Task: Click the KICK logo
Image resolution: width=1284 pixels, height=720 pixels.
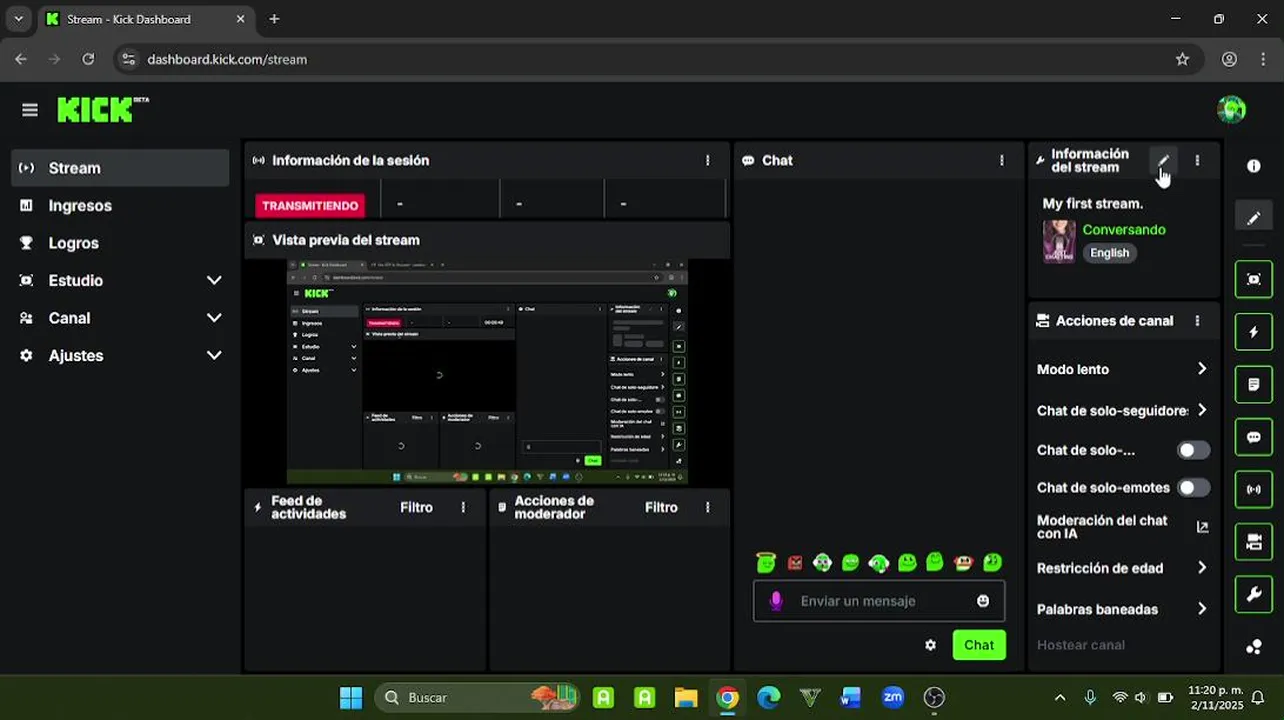Action: point(103,110)
